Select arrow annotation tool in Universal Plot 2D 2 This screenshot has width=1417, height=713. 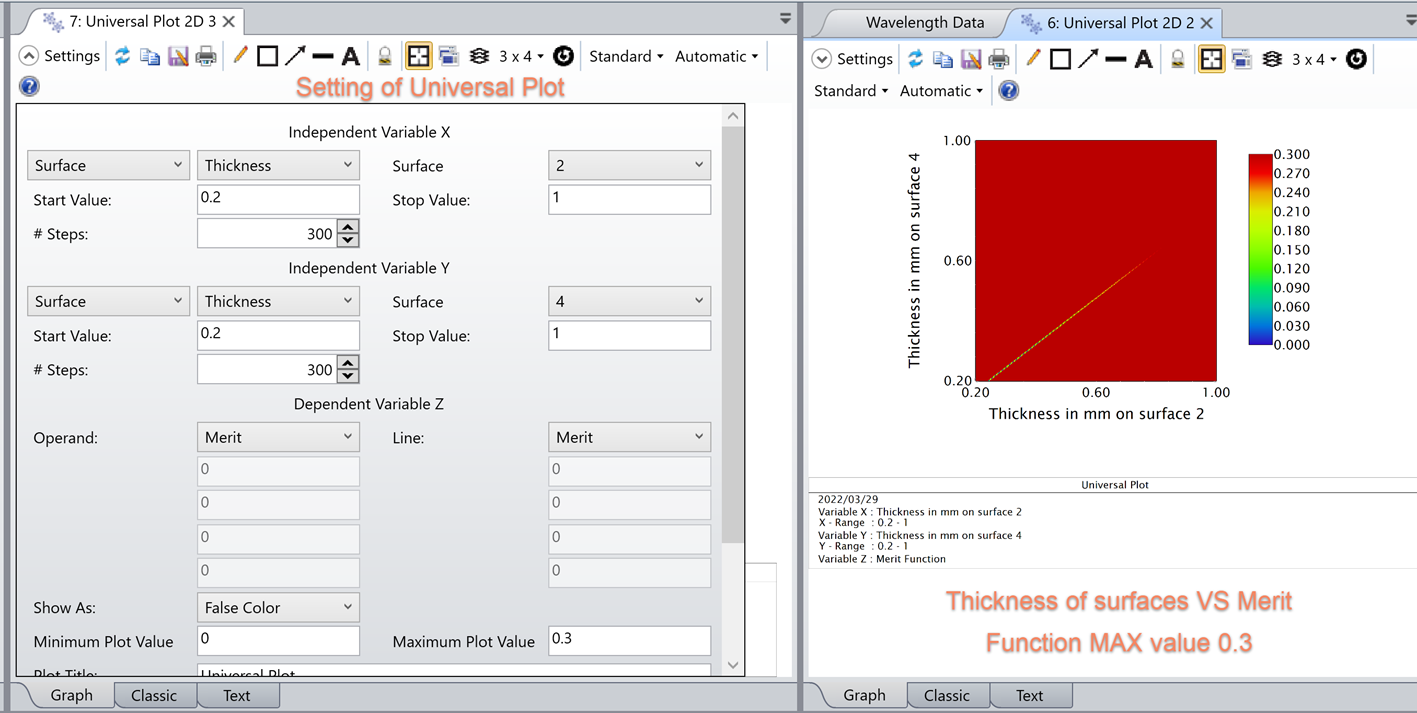[x=1088, y=59]
